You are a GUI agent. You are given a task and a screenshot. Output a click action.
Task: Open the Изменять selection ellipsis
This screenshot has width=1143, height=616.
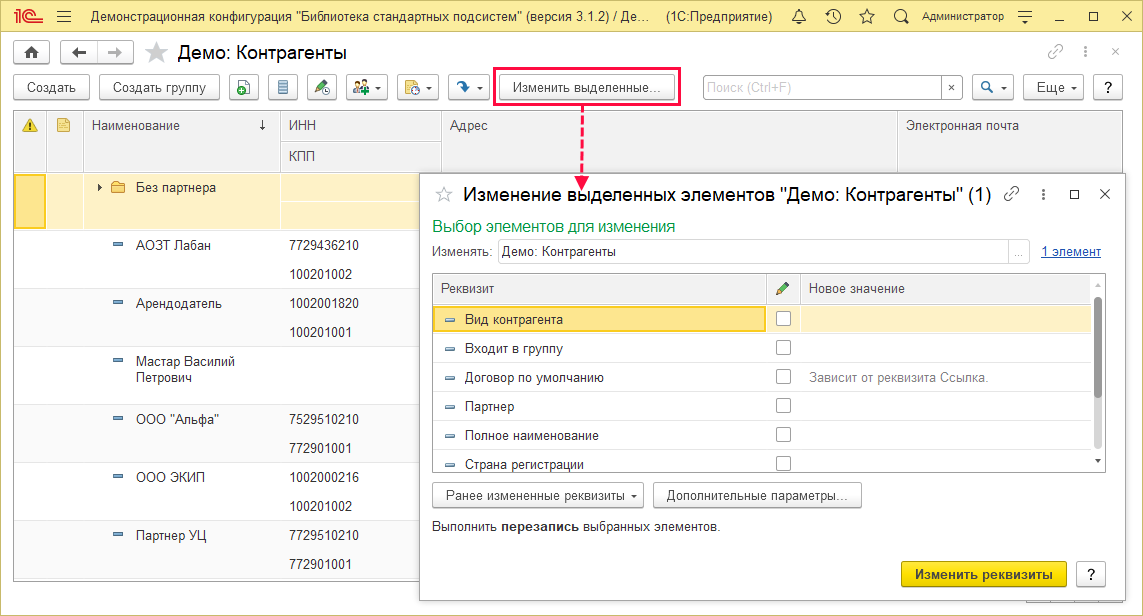(1018, 252)
